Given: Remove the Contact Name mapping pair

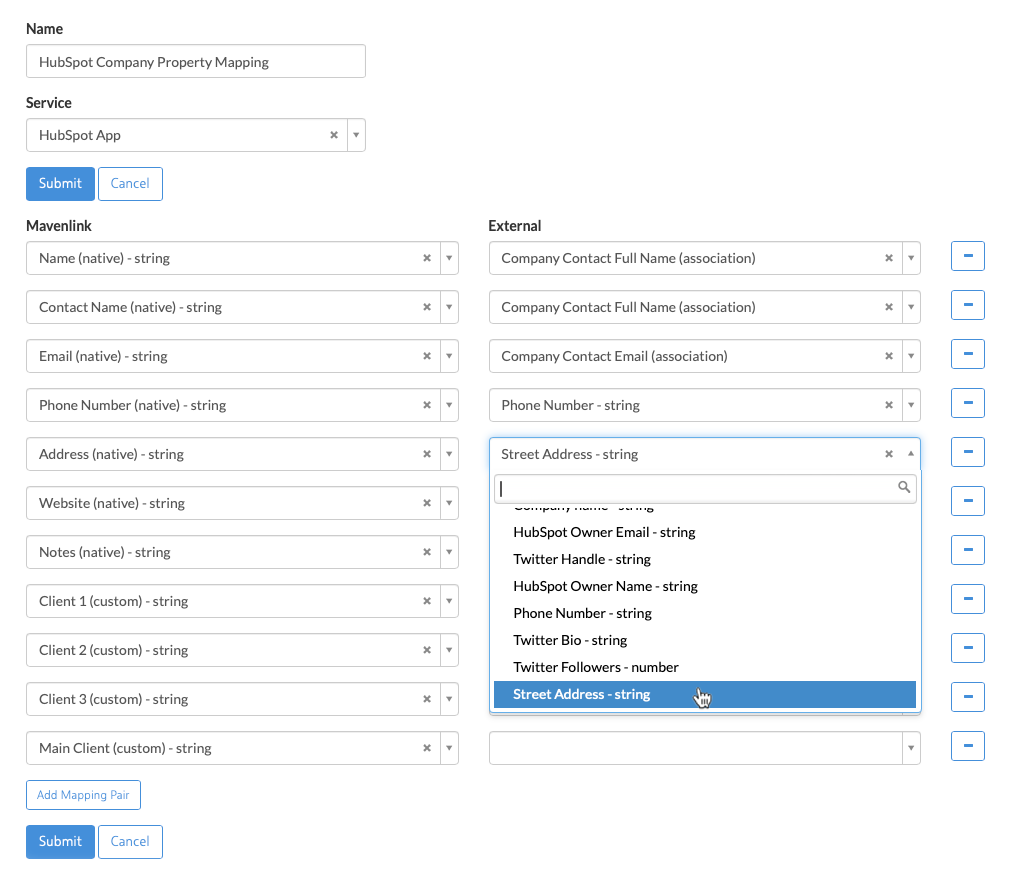Looking at the screenshot, I should [967, 305].
